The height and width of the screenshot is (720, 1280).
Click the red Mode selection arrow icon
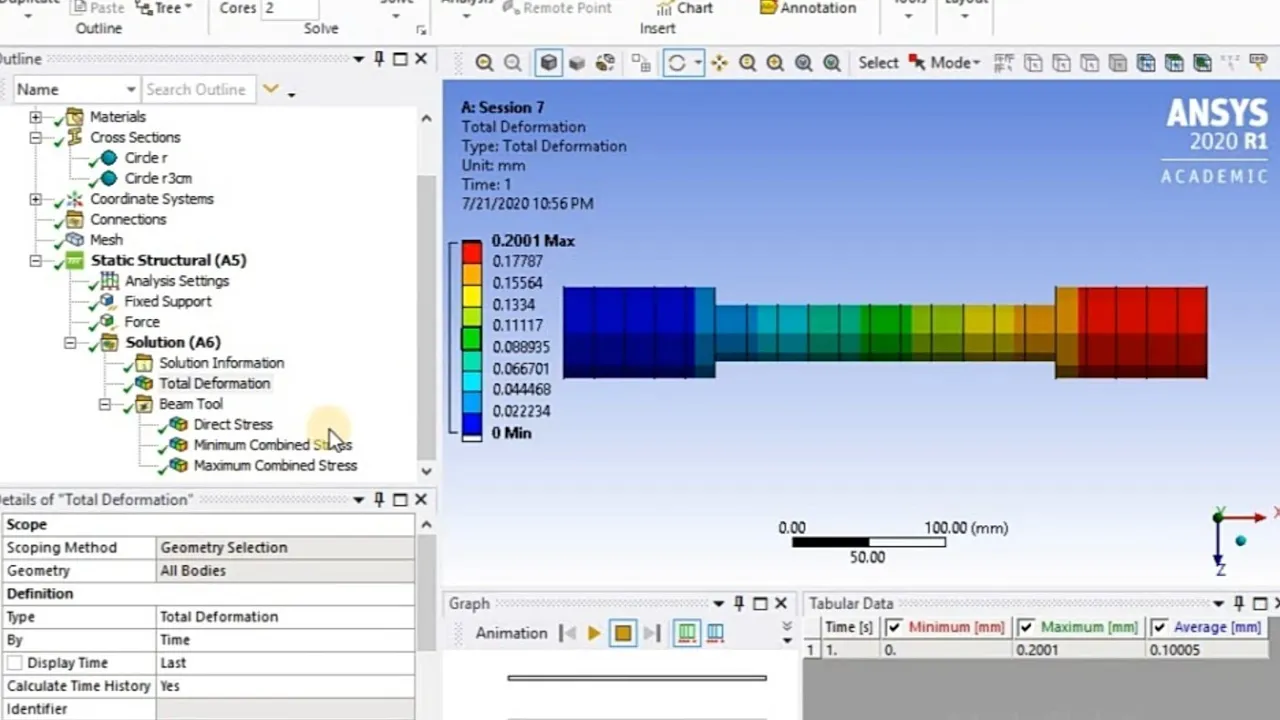click(917, 63)
